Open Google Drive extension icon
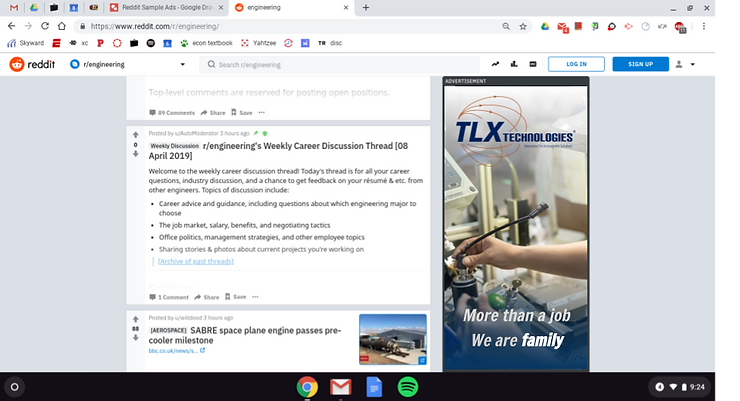Image resolution: width=740 pixels, height=401 pixels. (x=545, y=26)
